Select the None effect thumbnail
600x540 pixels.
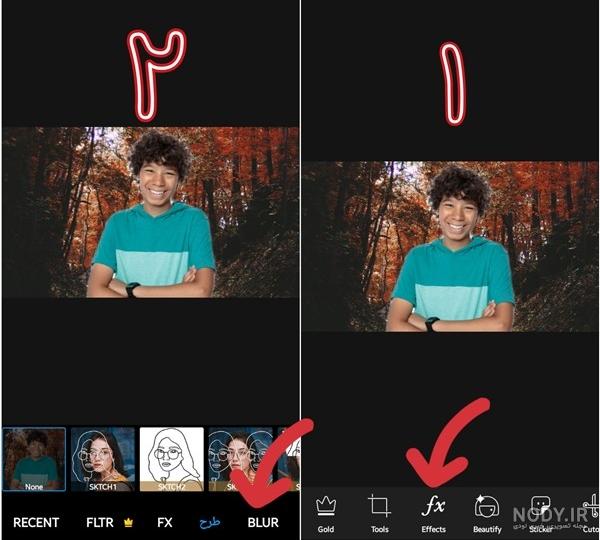34,459
